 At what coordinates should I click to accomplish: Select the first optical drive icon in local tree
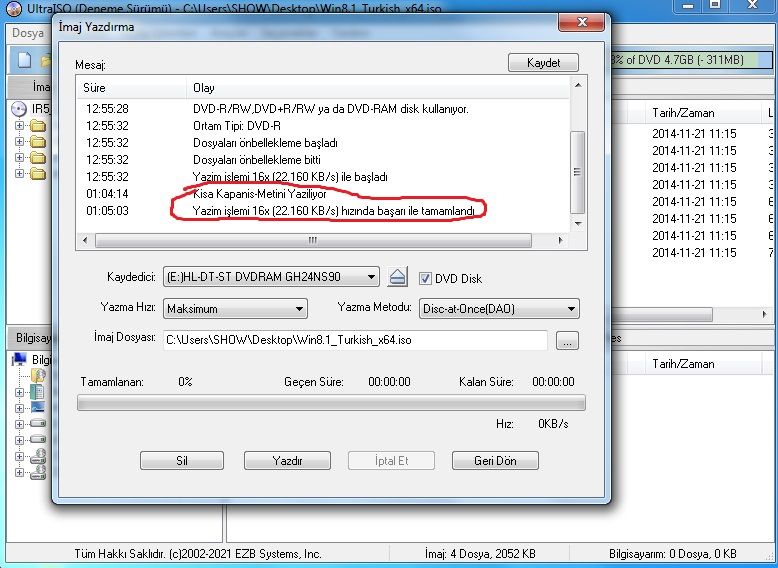pos(38,456)
